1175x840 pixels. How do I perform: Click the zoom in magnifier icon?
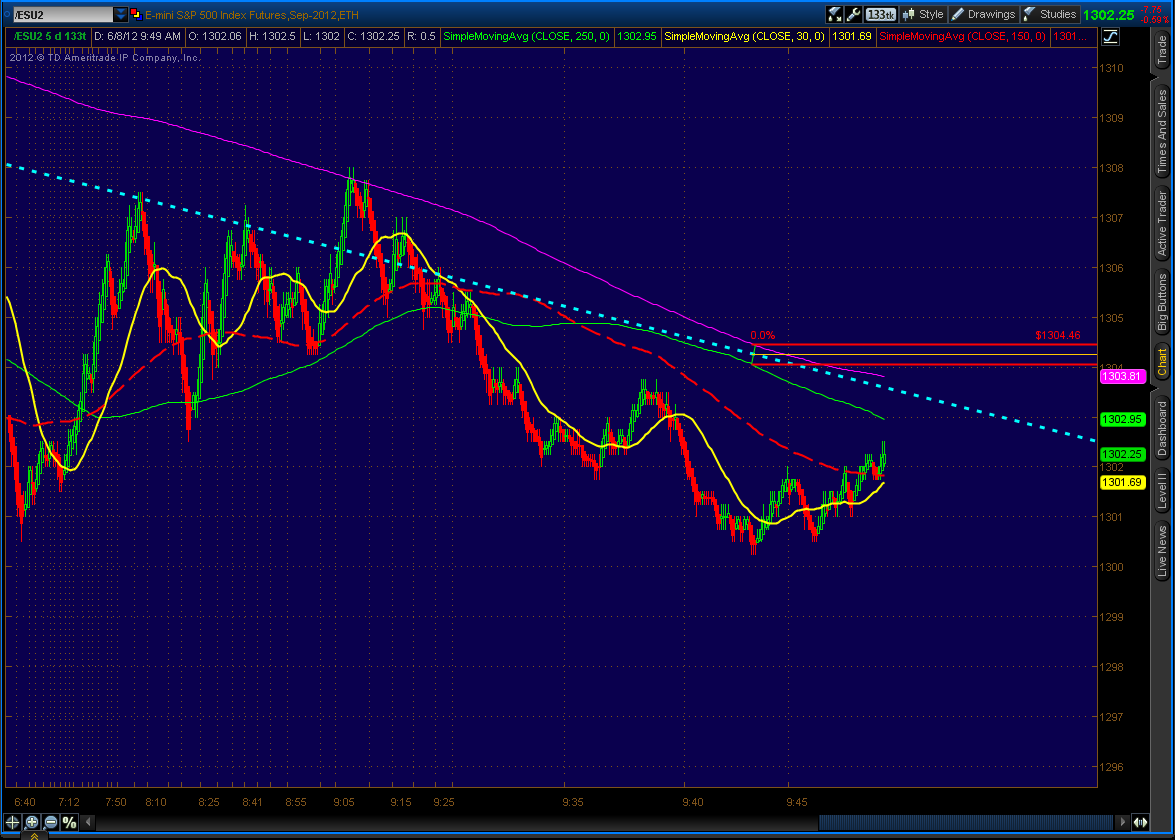coord(32,822)
